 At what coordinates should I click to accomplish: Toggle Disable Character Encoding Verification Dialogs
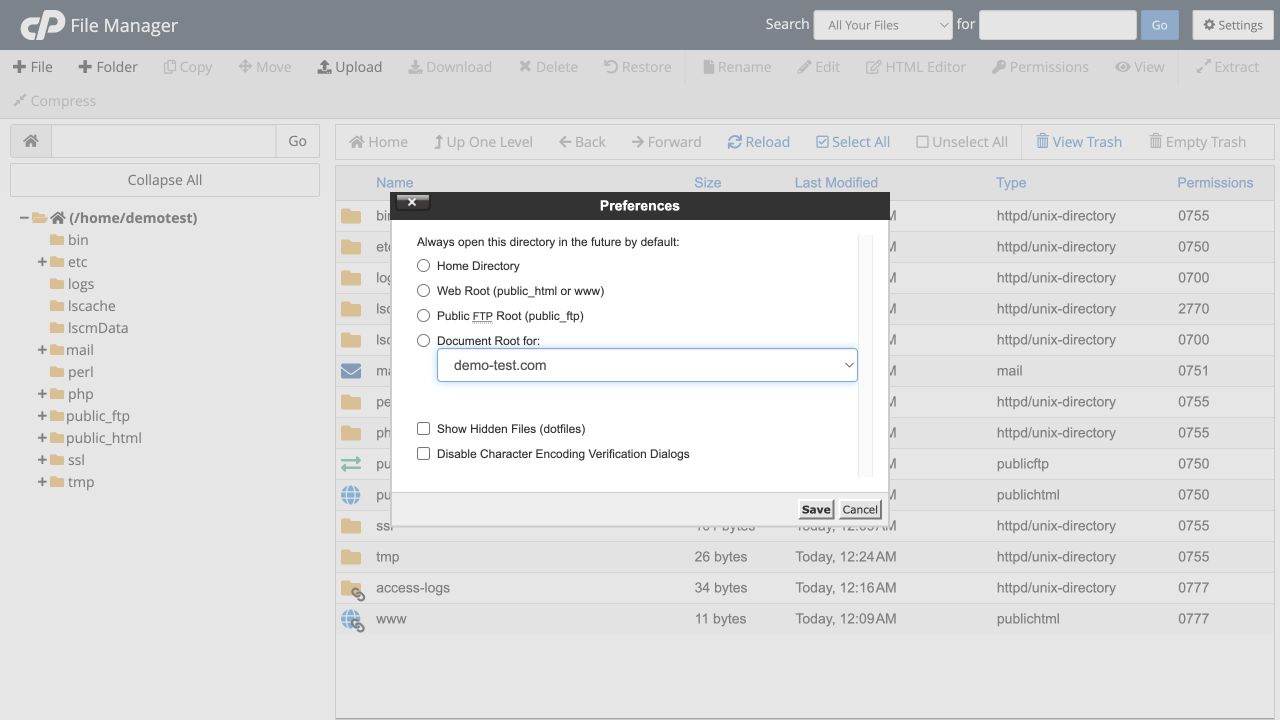[424, 454]
